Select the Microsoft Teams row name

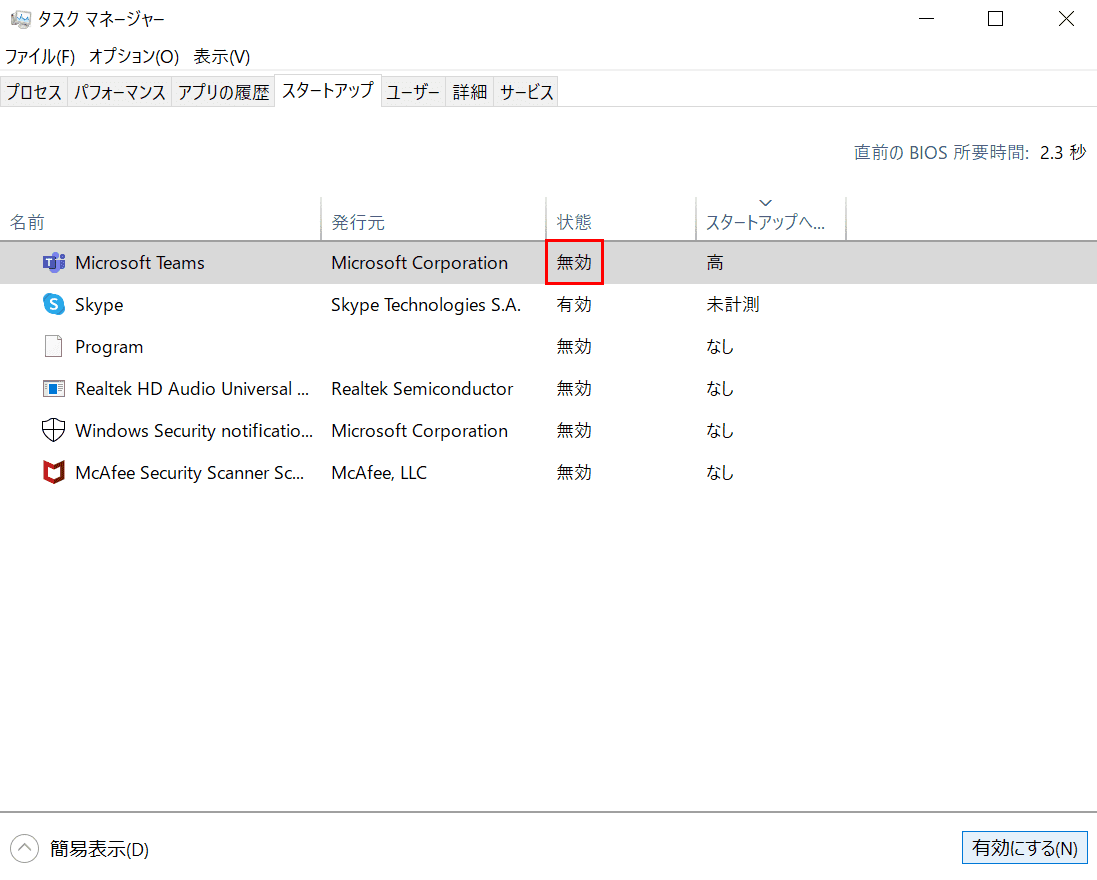(x=140, y=263)
